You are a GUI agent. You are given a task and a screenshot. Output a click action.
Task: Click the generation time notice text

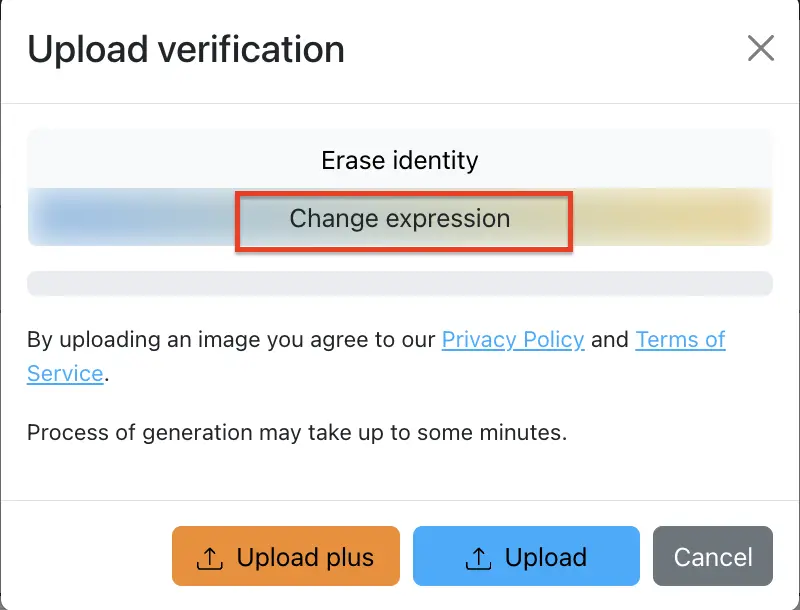point(296,433)
